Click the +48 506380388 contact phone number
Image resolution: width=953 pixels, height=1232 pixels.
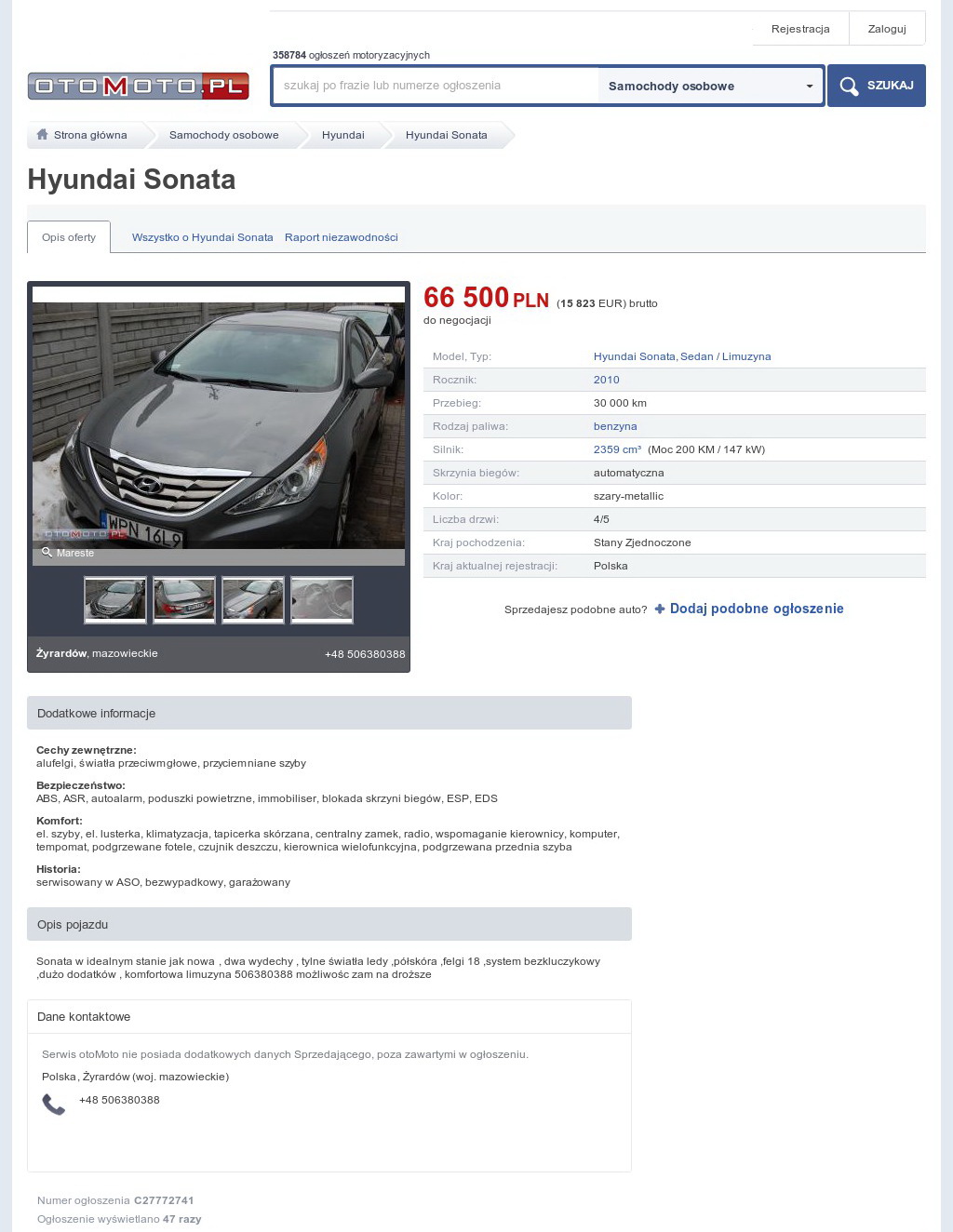(x=119, y=1100)
